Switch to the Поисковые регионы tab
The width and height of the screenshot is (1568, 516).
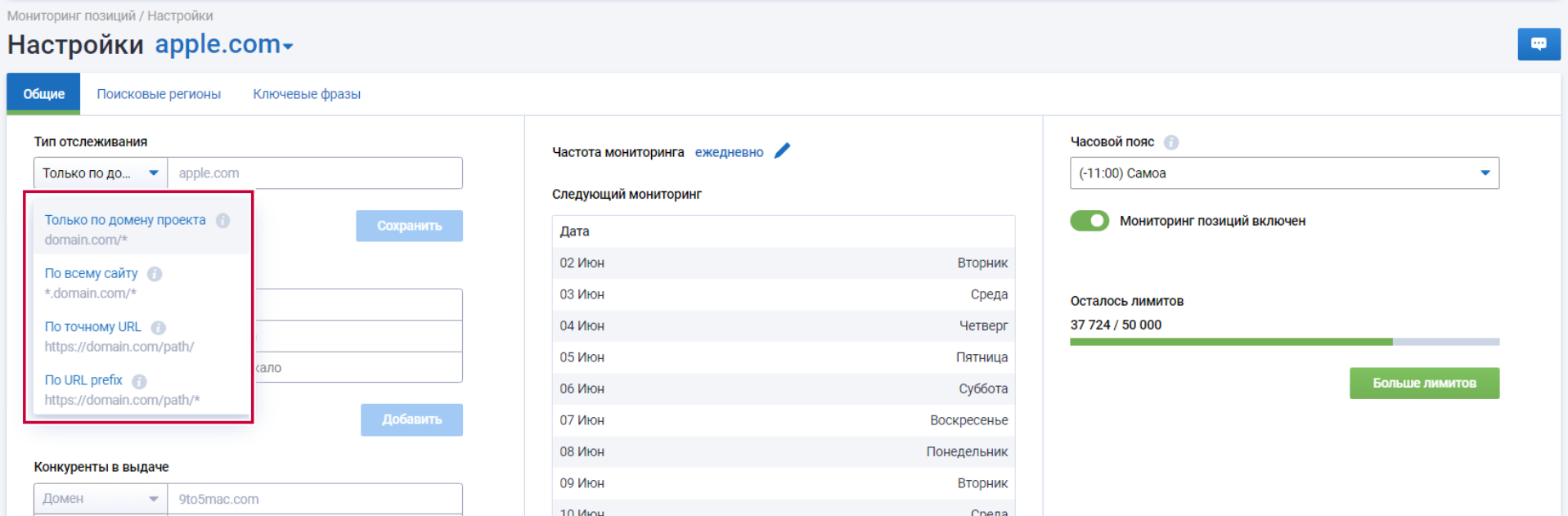tap(159, 94)
